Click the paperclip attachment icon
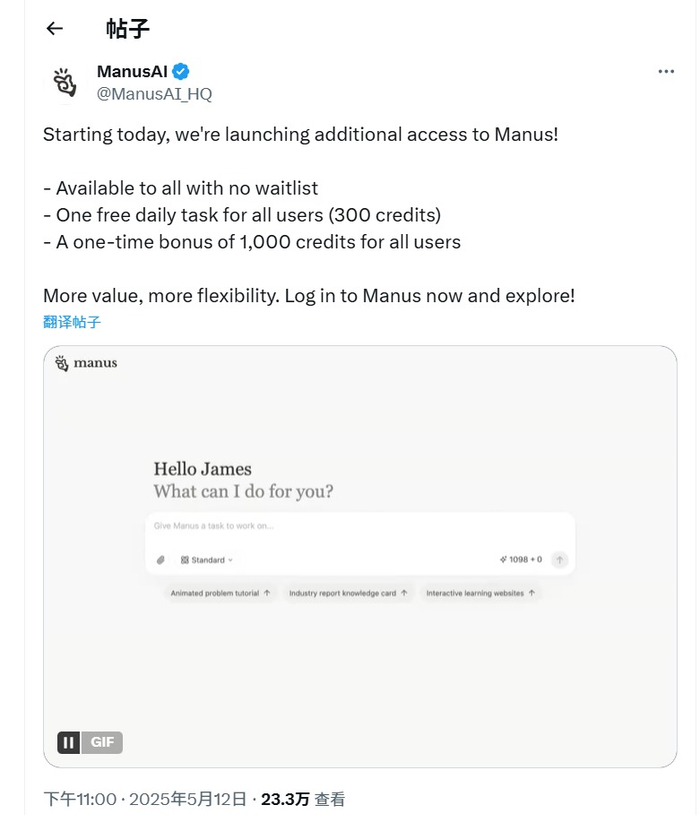The height and width of the screenshot is (815, 700). click(x=161, y=560)
